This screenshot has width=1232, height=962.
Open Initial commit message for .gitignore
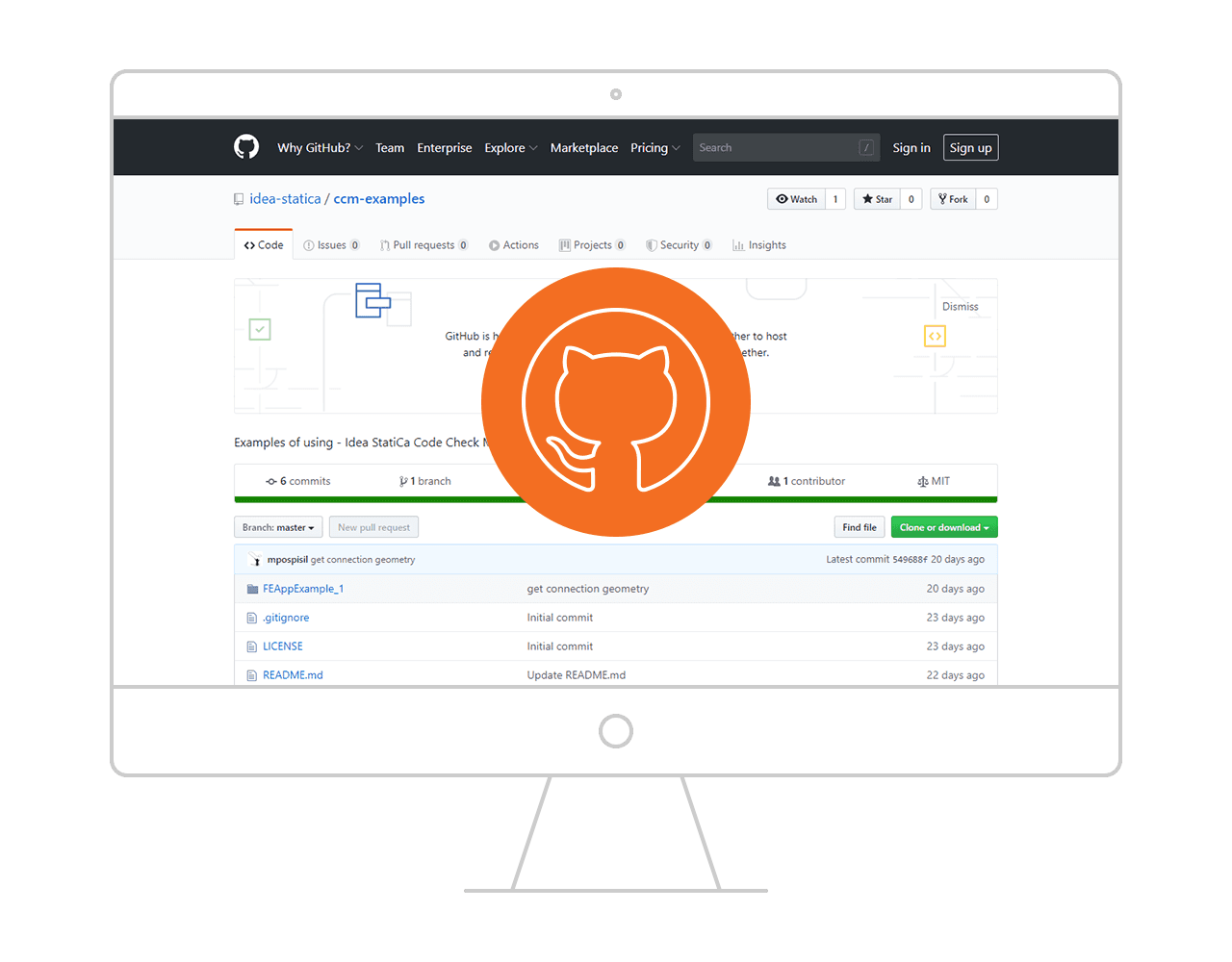coord(560,618)
